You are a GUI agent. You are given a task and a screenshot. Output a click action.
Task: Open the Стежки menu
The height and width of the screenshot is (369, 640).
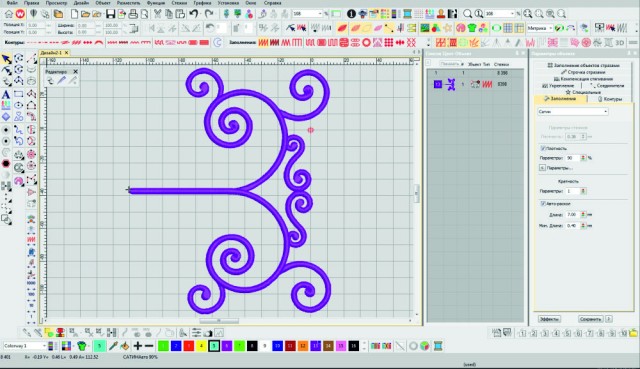click(x=179, y=3)
